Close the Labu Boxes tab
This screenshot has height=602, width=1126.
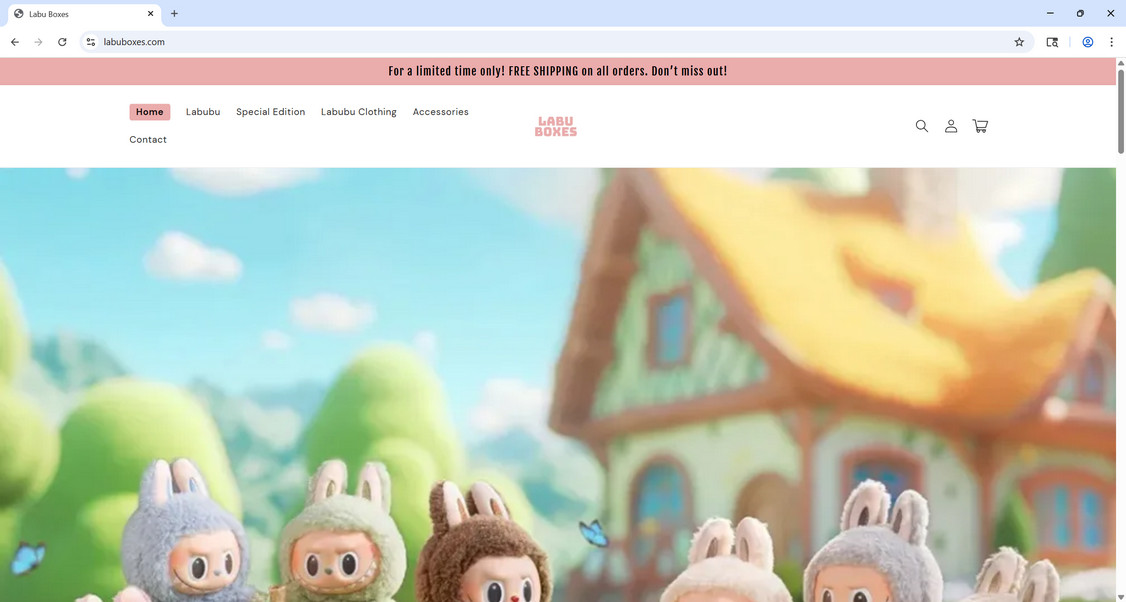(x=150, y=14)
